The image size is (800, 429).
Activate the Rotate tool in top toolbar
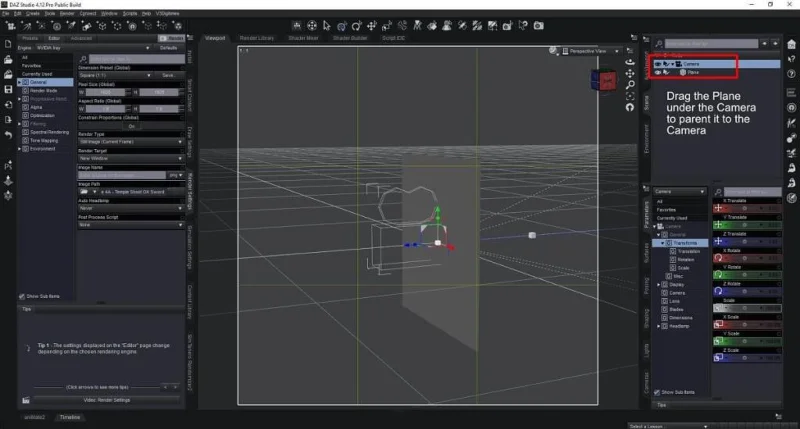[x=357, y=26]
